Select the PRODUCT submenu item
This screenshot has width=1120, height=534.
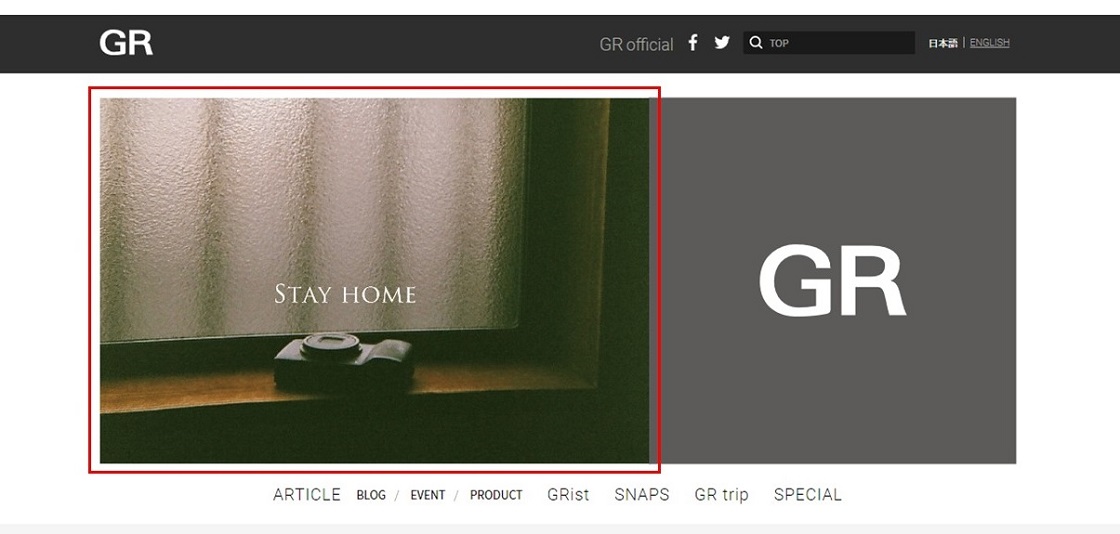pos(496,495)
